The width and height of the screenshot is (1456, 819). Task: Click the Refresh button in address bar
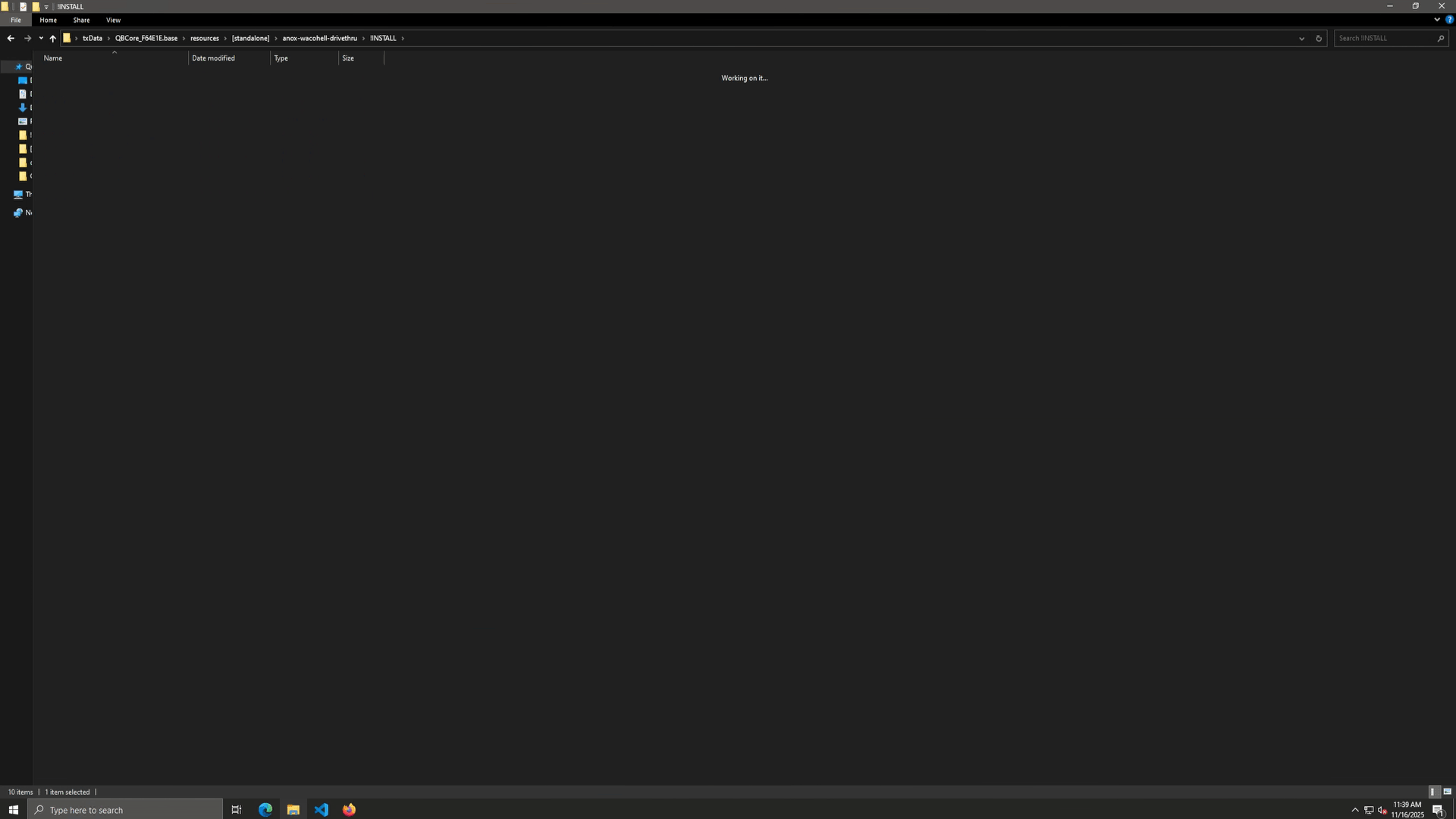[1319, 38]
